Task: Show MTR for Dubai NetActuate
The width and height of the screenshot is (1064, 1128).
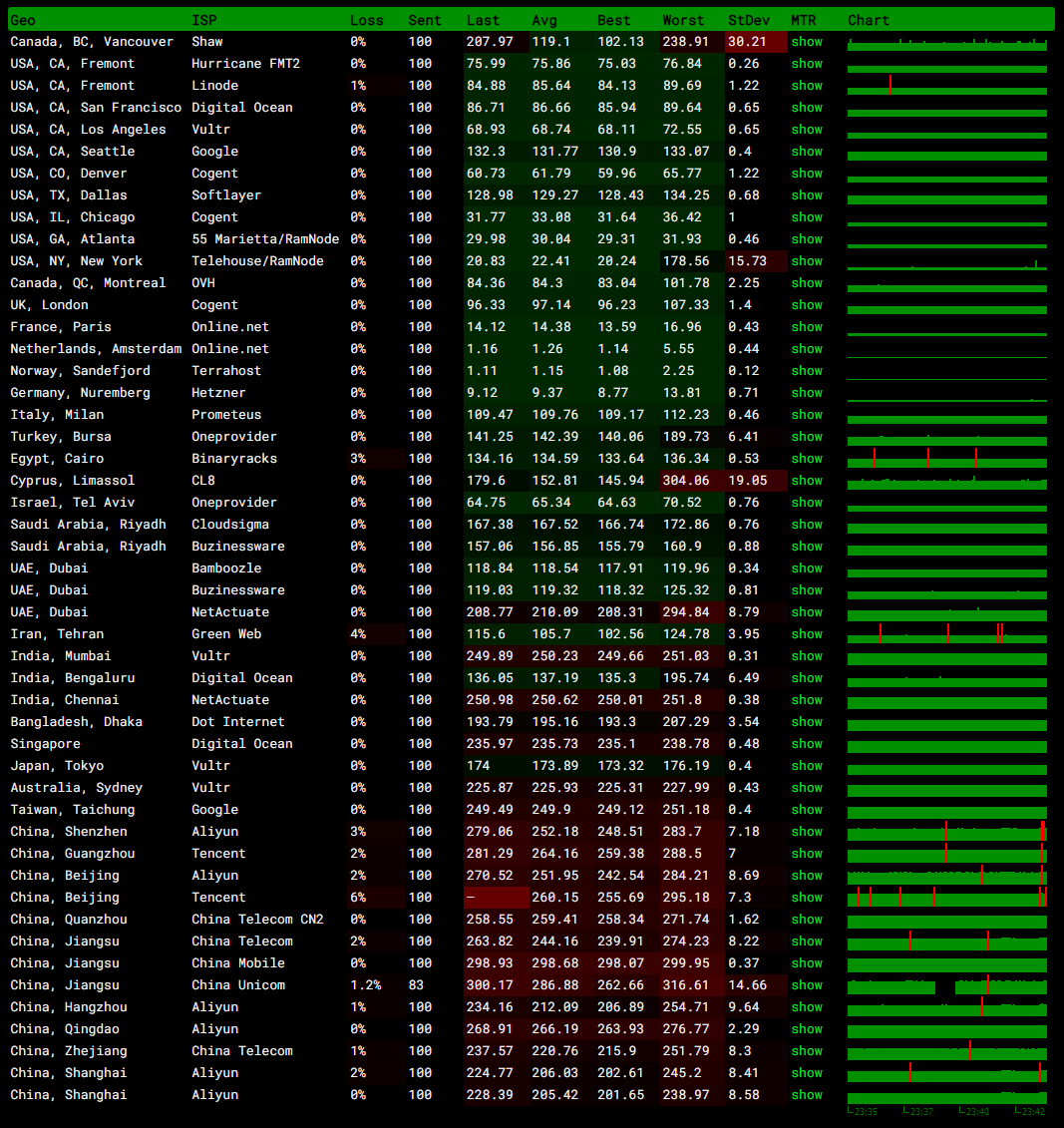Action: 807,612
